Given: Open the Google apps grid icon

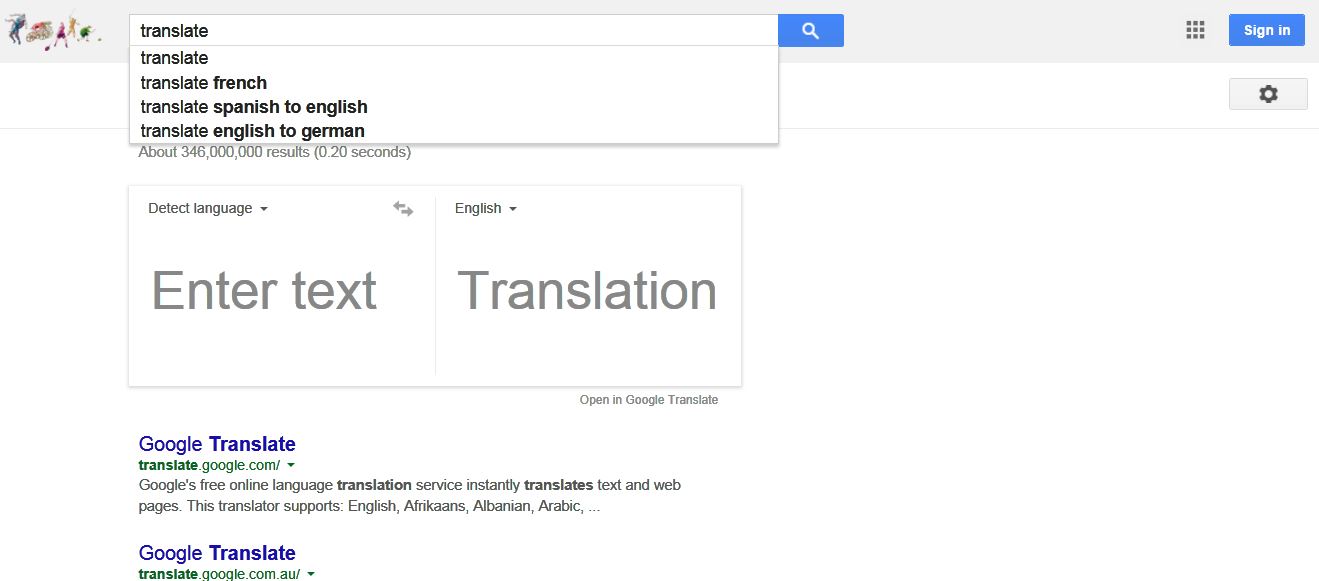Looking at the screenshot, I should click(x=1194, y=30).
